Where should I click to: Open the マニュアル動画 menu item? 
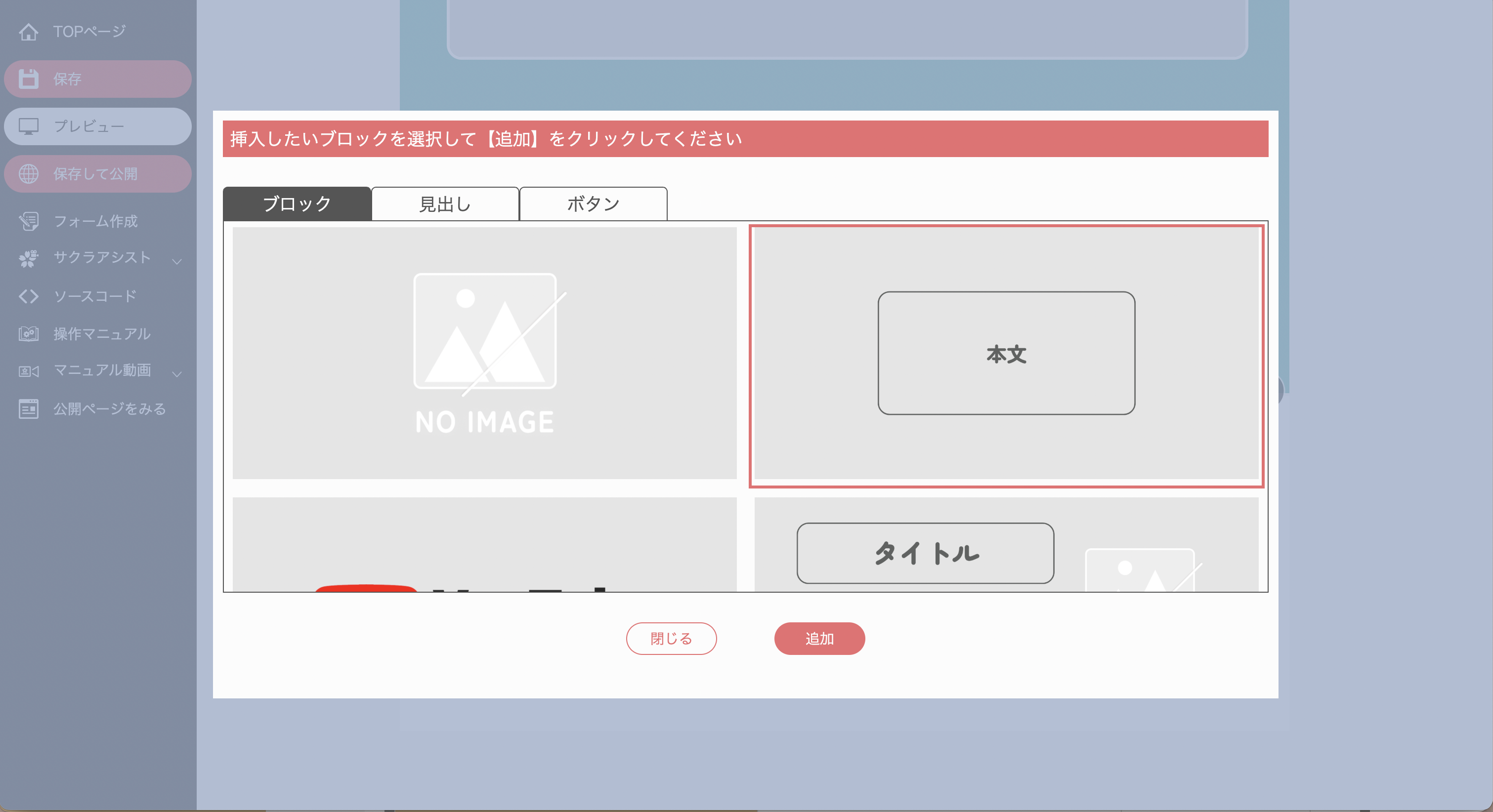coord(102,370)
